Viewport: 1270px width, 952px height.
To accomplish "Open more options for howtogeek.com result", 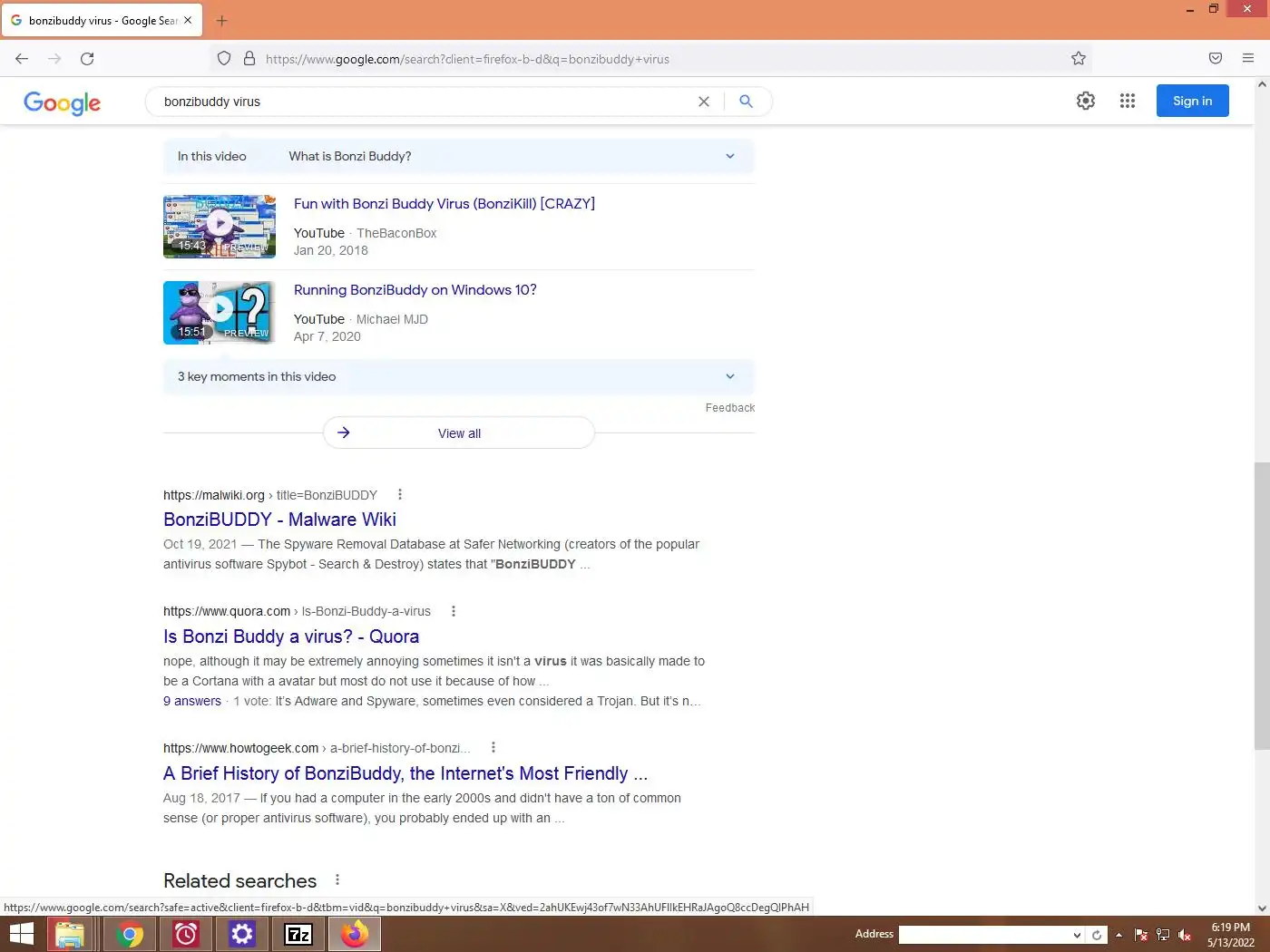I will coord(493,747).
